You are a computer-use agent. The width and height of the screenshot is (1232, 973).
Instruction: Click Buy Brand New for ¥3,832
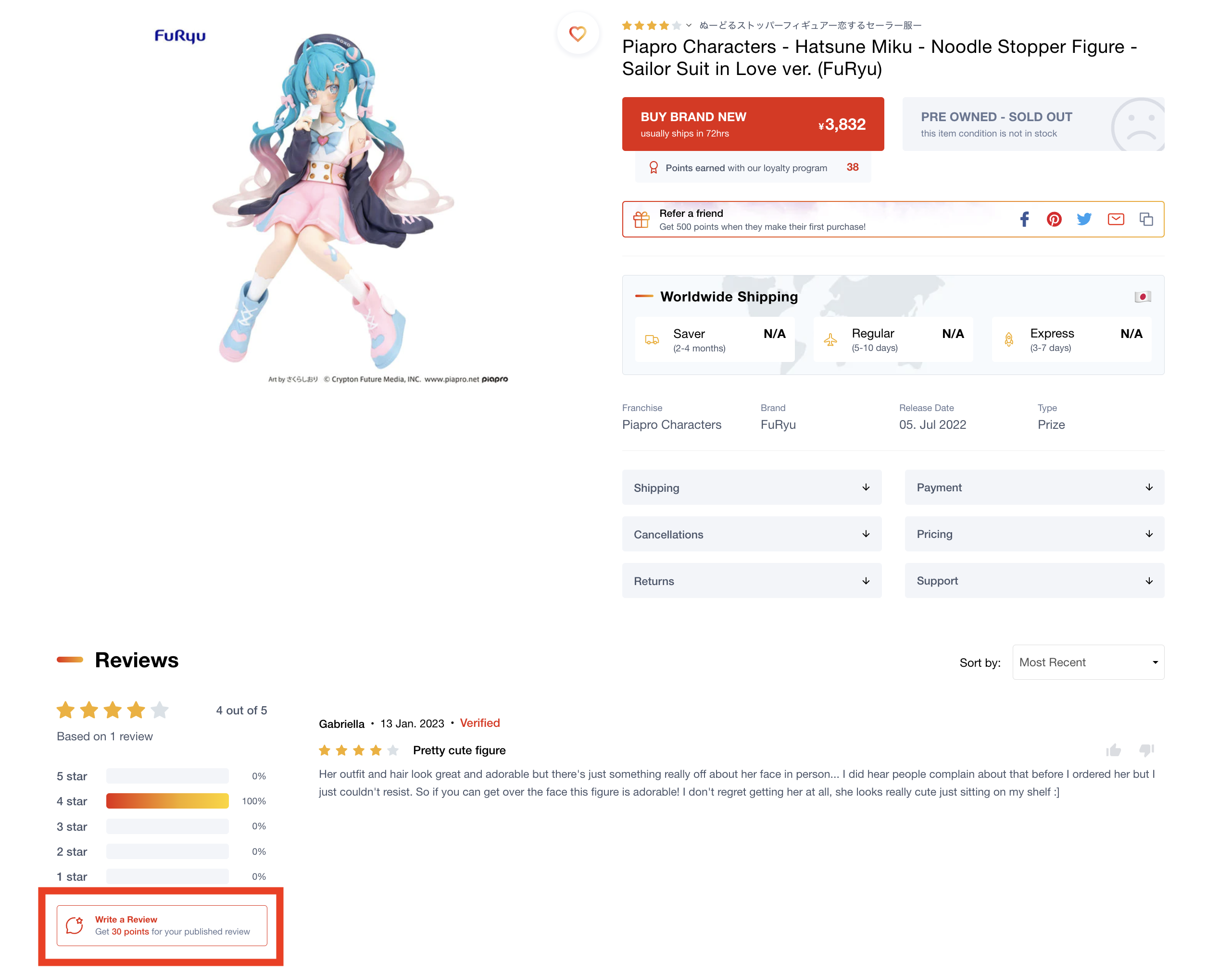[x=753, y=124]
